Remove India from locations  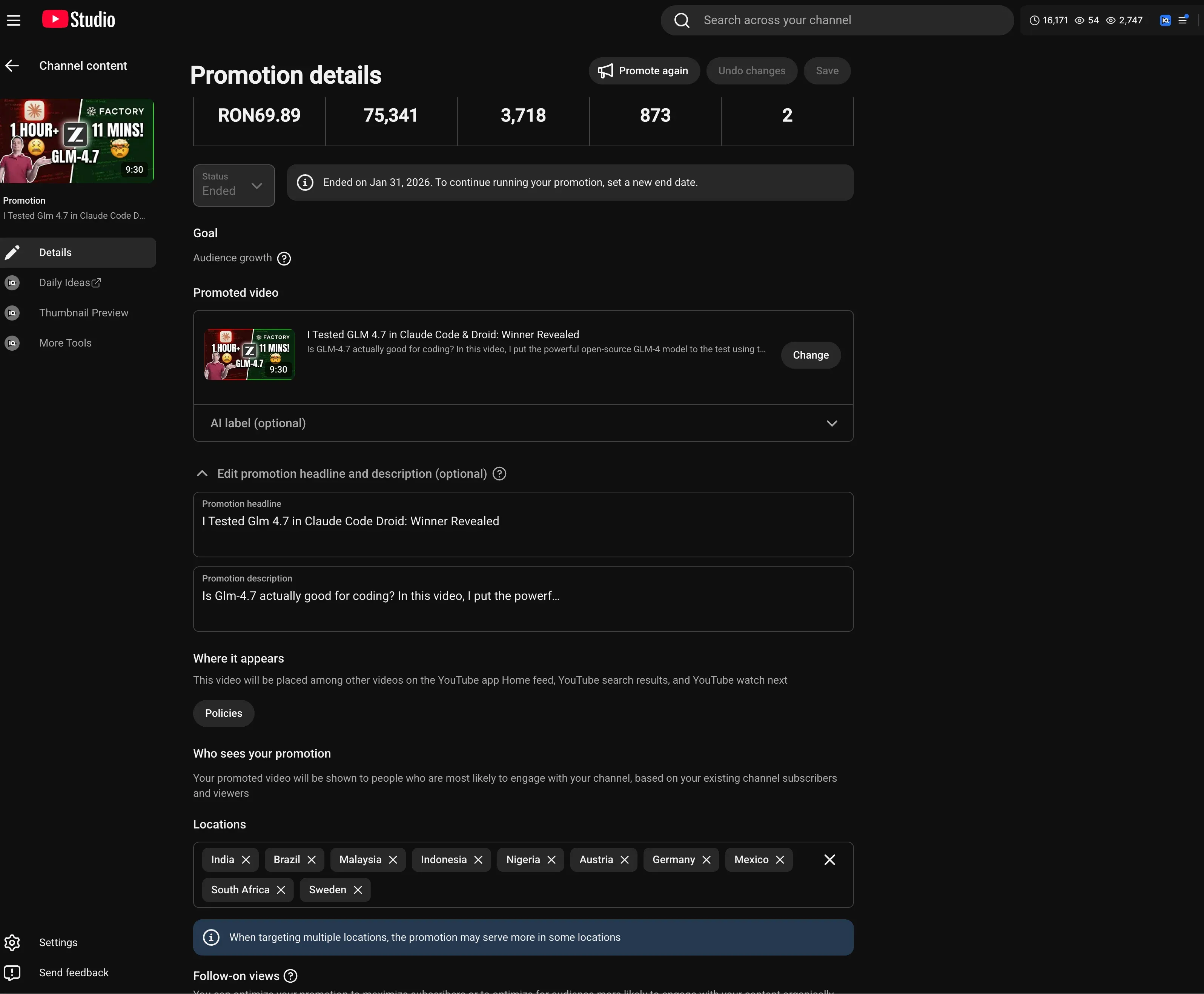click(246, 860)
